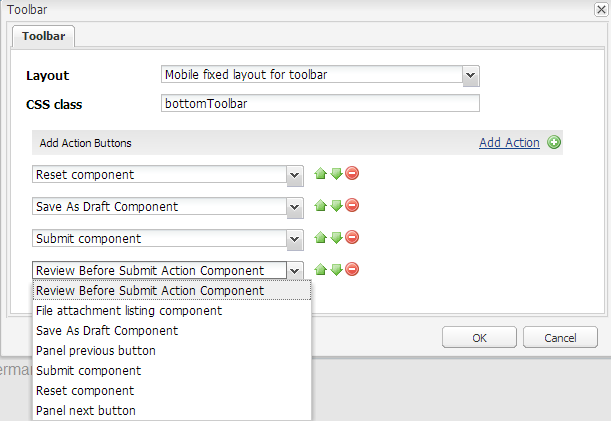Remove the Submit component action row
This screenshot has width=611, height=421.
pos(352,238)
